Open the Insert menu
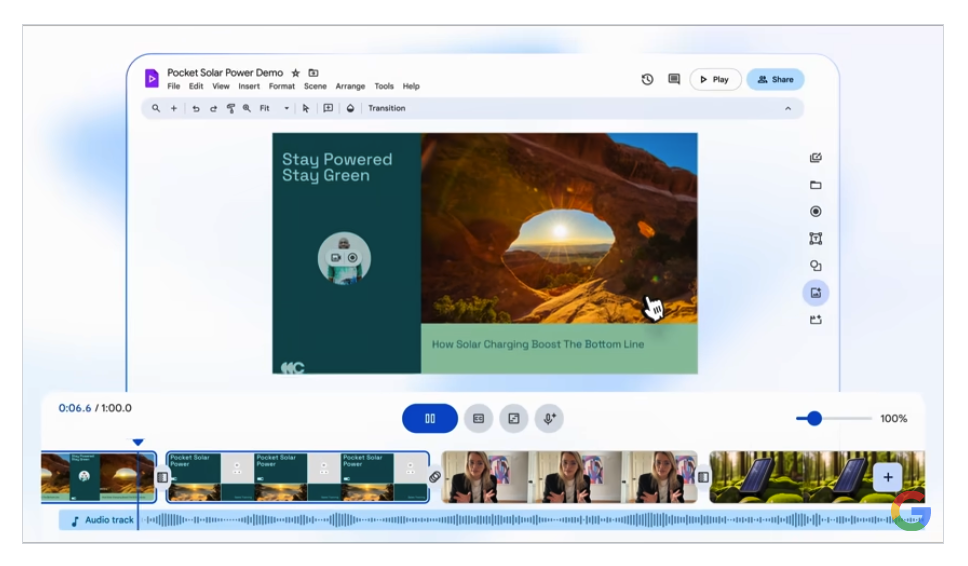The height and width of the screenshot is (566, 968). click(249, 87)
